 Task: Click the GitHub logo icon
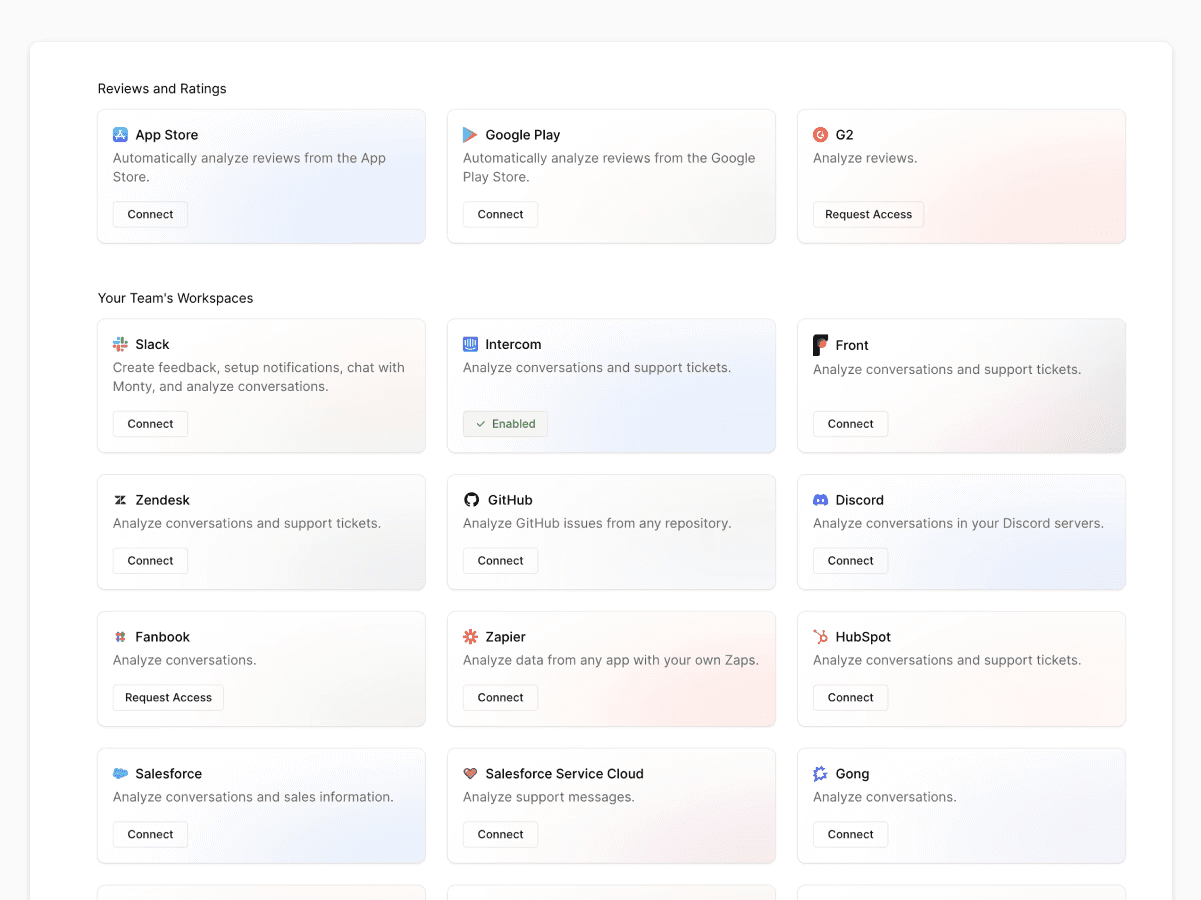click(x=471, y=500)
